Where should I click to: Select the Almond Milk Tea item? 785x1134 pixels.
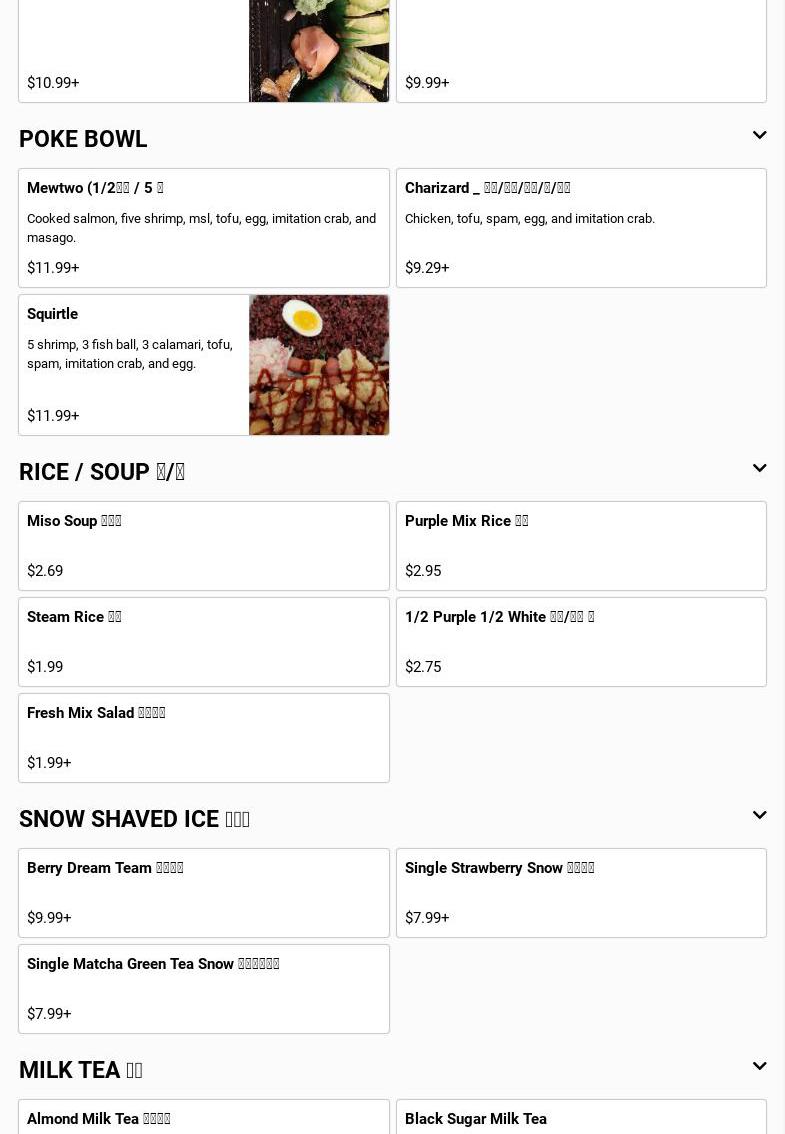tap(203, 1119)
